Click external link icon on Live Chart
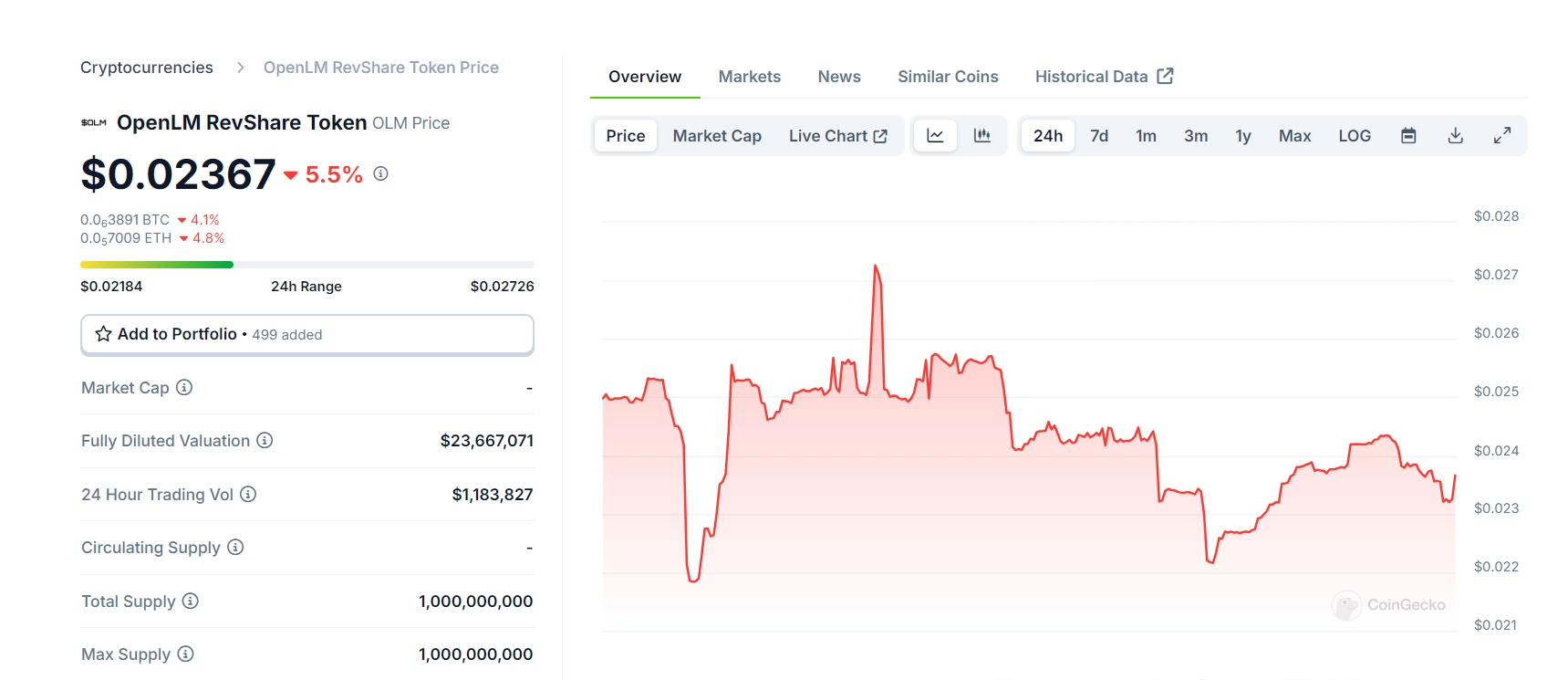1568x680 pixels. point(880,136)
